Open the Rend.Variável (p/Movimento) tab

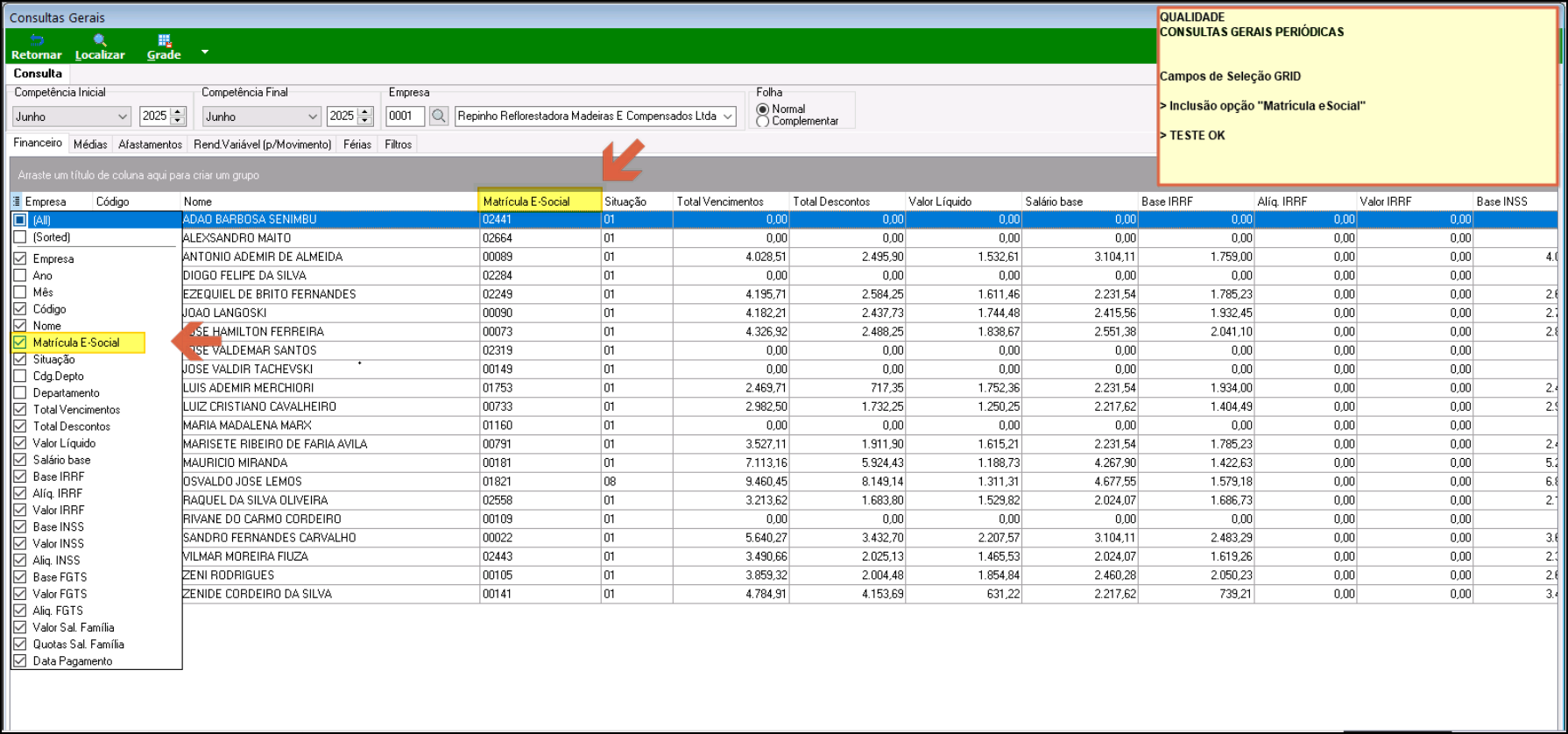(263, 145)
